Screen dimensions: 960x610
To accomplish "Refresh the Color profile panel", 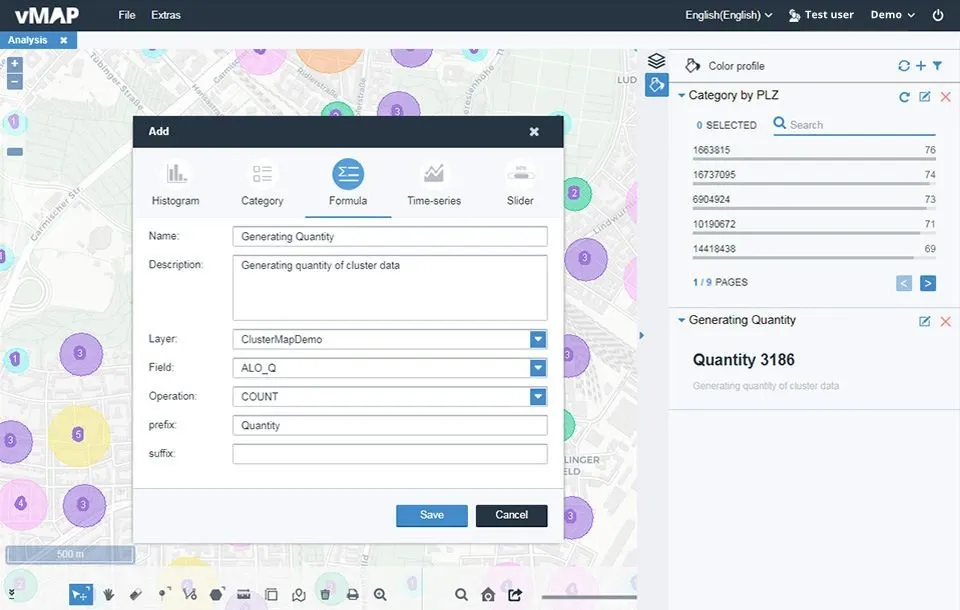I will click(x=904, y=66).
